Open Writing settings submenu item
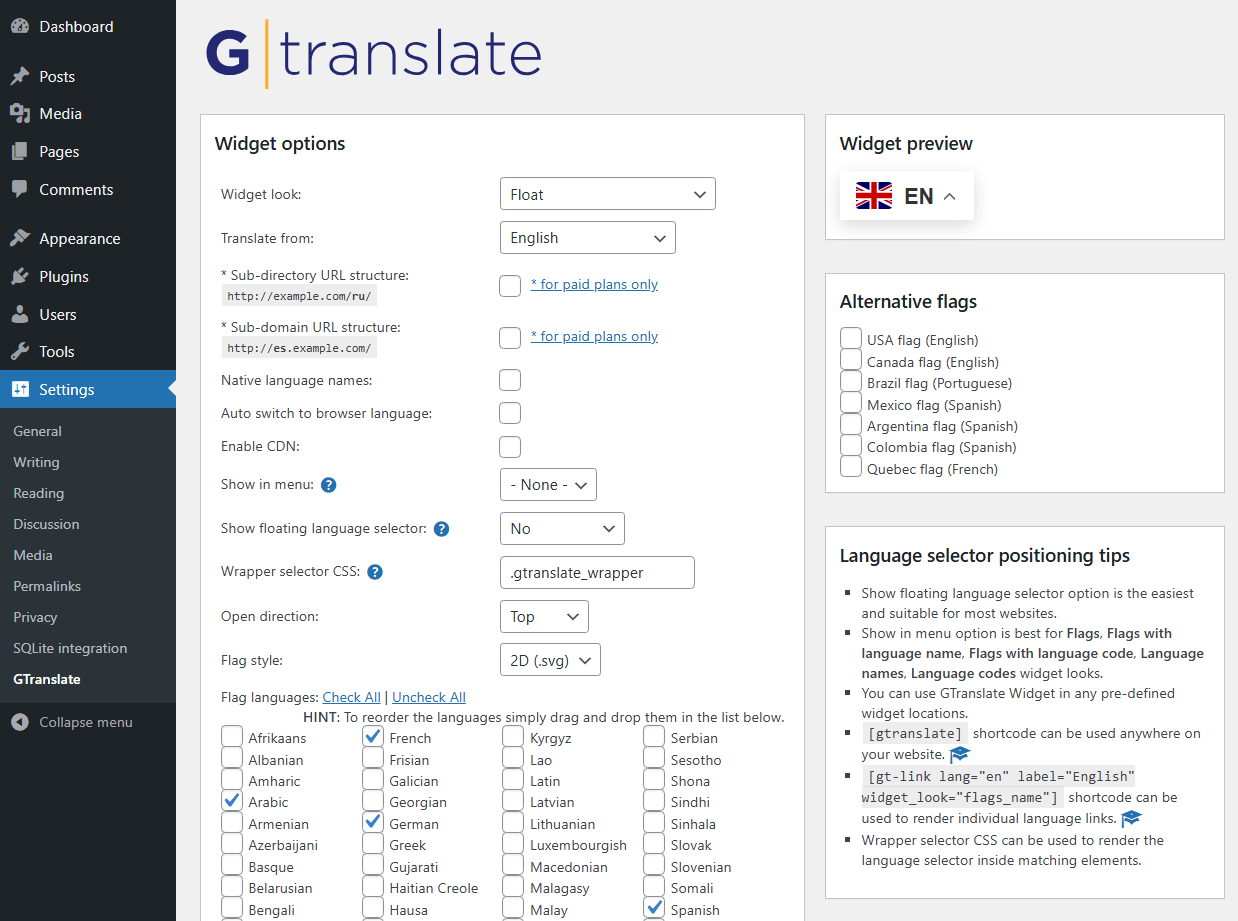The height and width of the screenshot is (921, 1238). [x=36, y=462]
